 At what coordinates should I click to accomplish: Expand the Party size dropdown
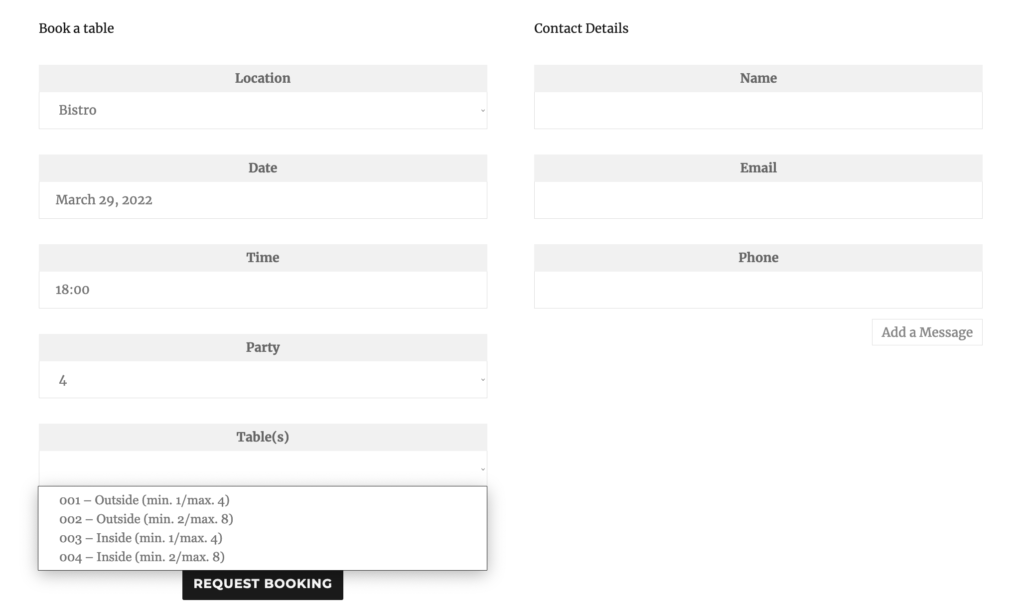[x=263, y=379]
